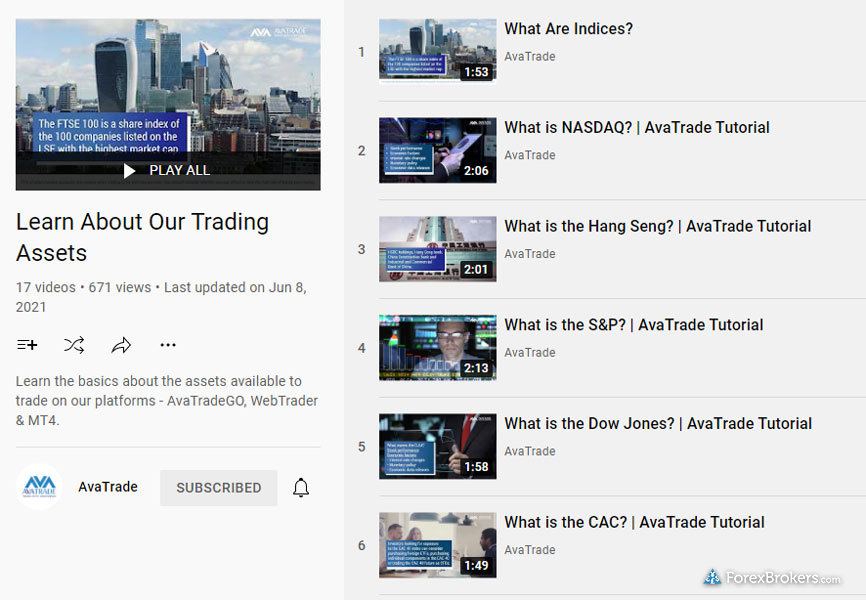Click AvaTrade channel under the CAC video
This screenshot has height=600, width=866.
[x=530, y=550]
